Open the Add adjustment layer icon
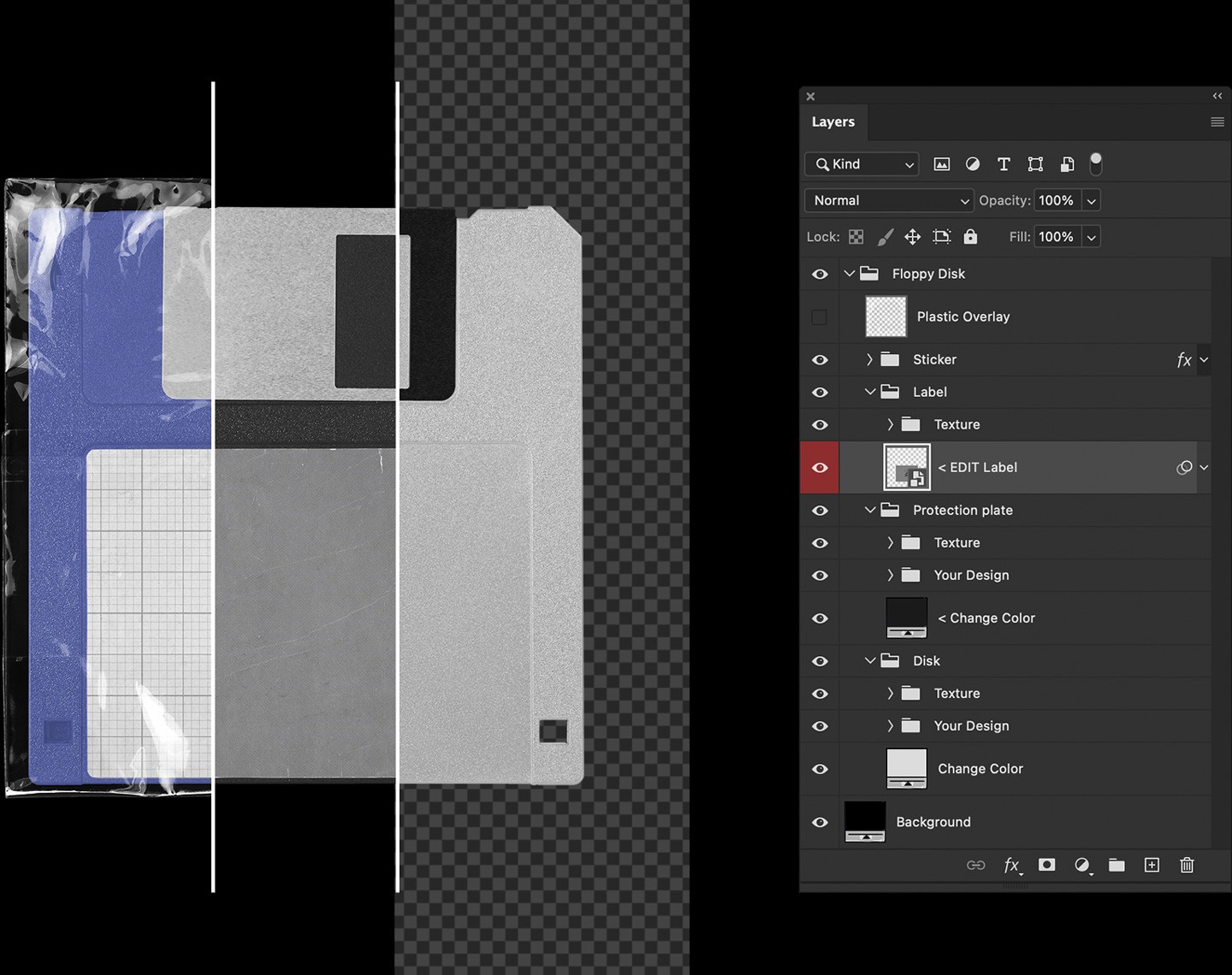1232x975 pixels. (1082, 865)
